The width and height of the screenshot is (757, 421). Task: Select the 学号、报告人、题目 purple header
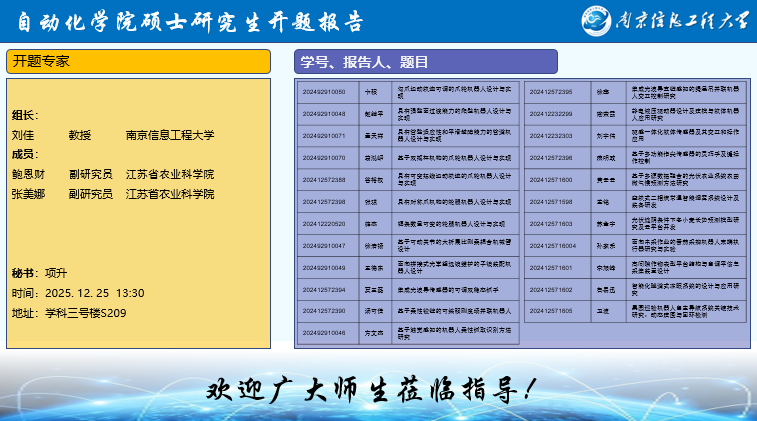point(426,61)
